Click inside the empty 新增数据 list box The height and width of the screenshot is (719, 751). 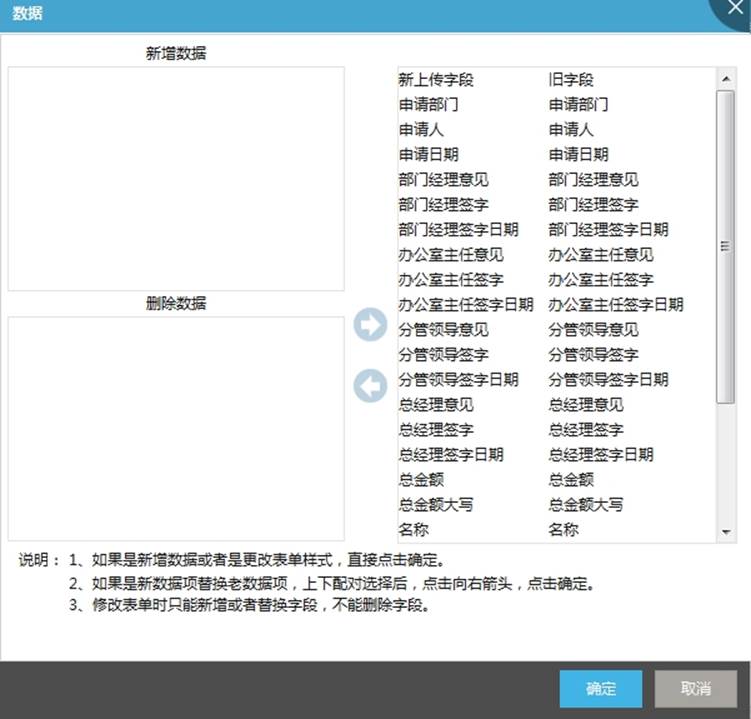tap(176, 178)
